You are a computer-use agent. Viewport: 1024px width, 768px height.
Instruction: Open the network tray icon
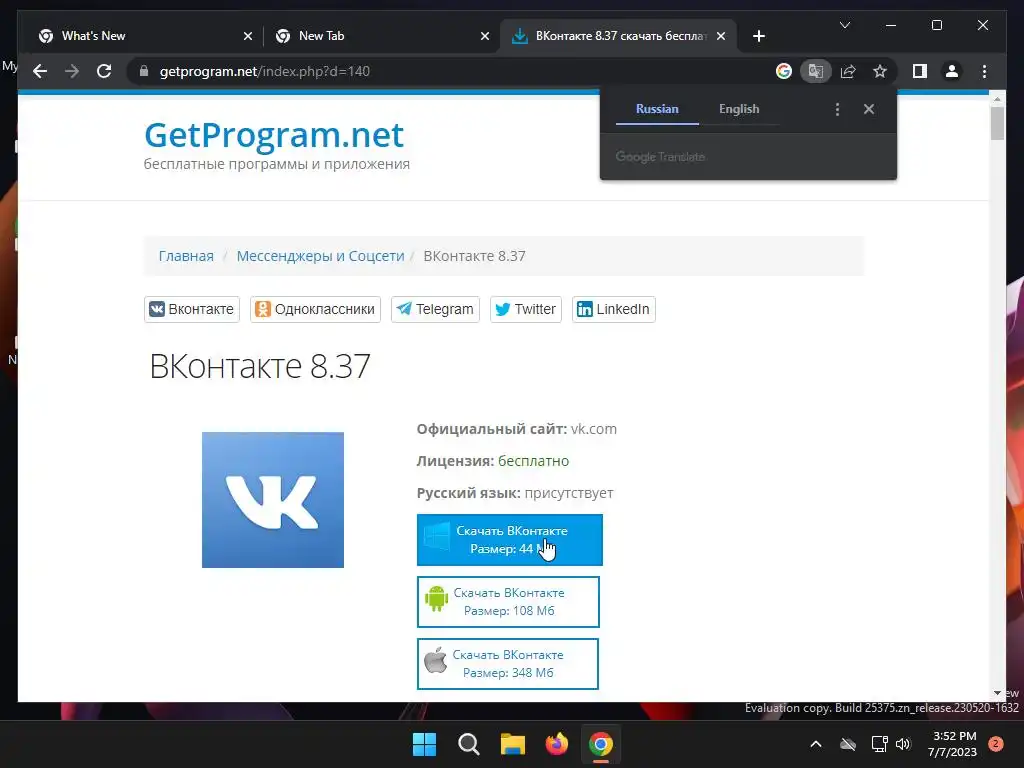879,744
